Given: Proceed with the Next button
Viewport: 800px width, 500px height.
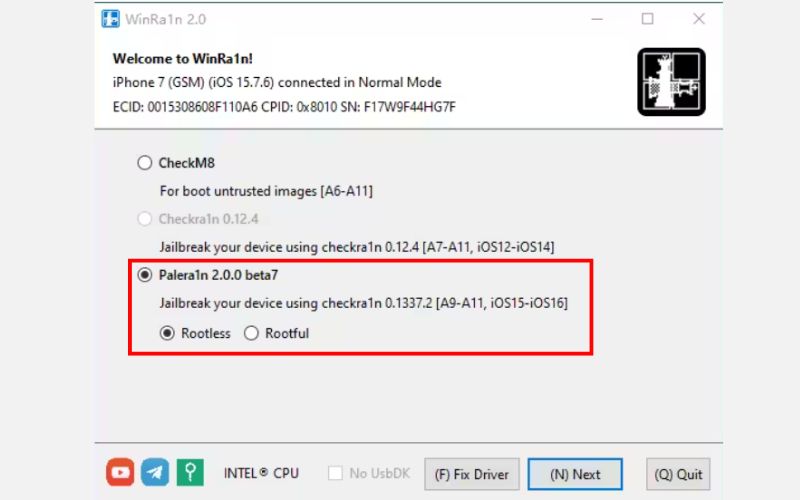Looking at the screenshot, I should coord(575,474).
